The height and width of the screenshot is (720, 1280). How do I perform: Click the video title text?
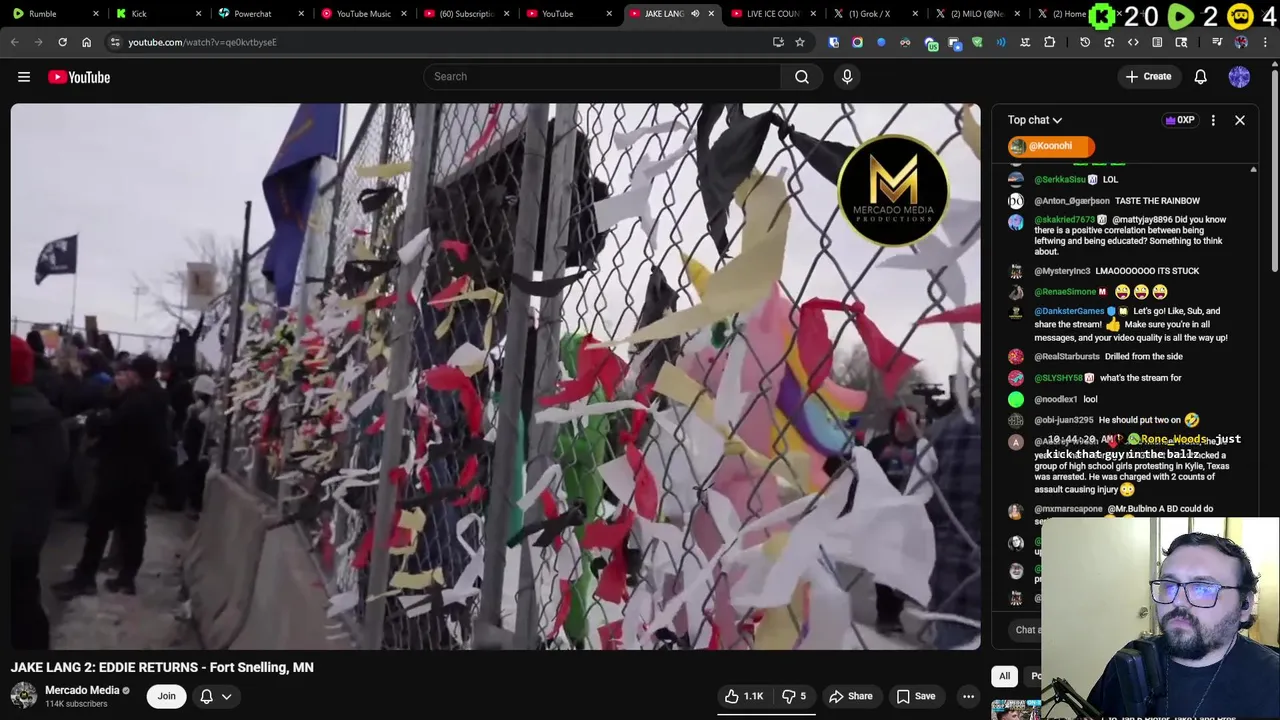(162, 667)
